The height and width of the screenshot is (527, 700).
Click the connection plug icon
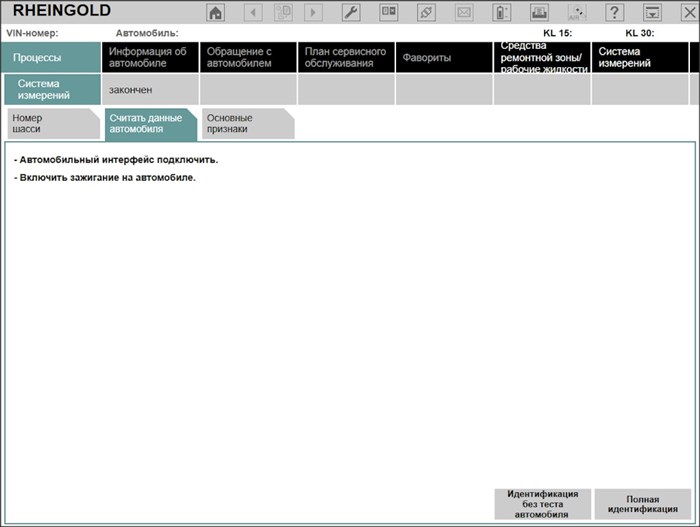(x=426, y=13)
